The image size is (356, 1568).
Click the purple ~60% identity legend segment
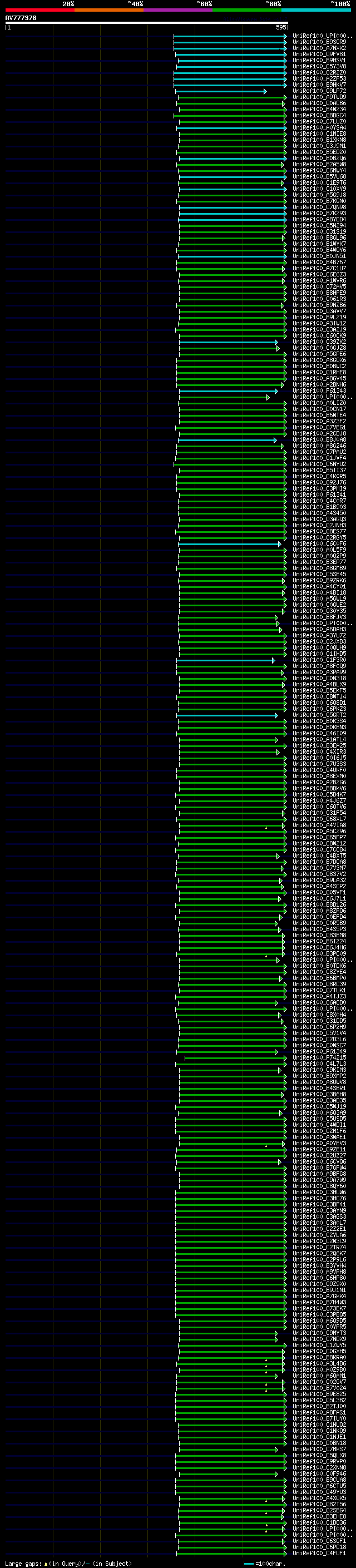tap(179, 10)
